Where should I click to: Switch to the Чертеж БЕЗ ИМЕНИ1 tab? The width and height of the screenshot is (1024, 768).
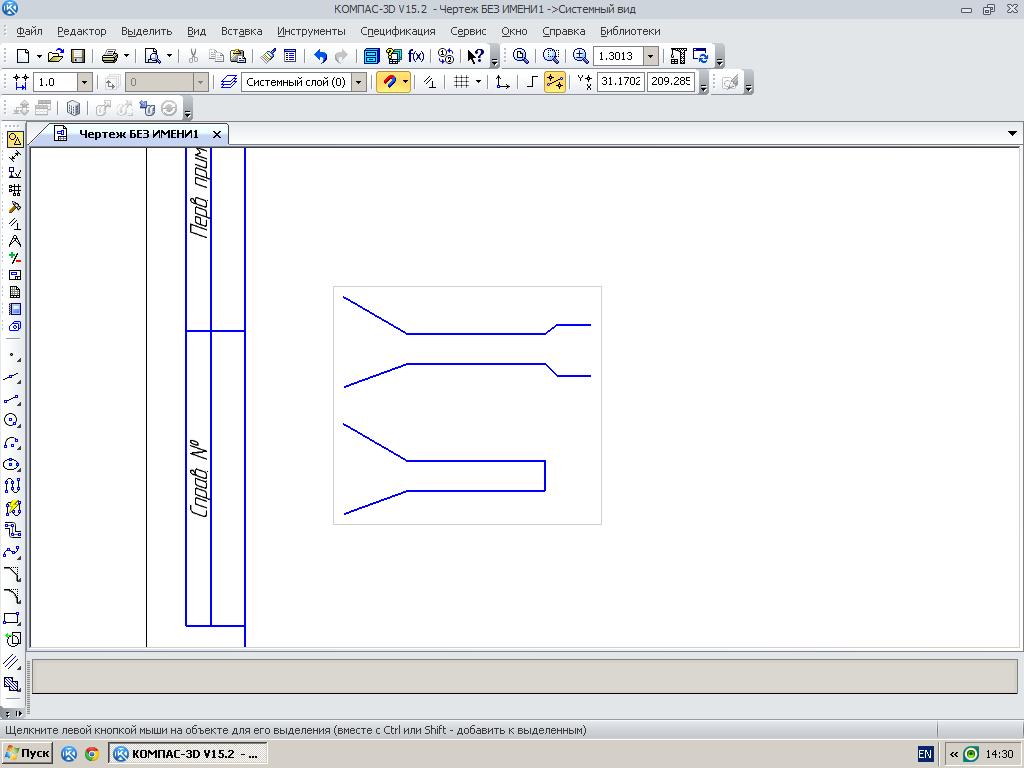pyautogui.click(x=138, y=134)
